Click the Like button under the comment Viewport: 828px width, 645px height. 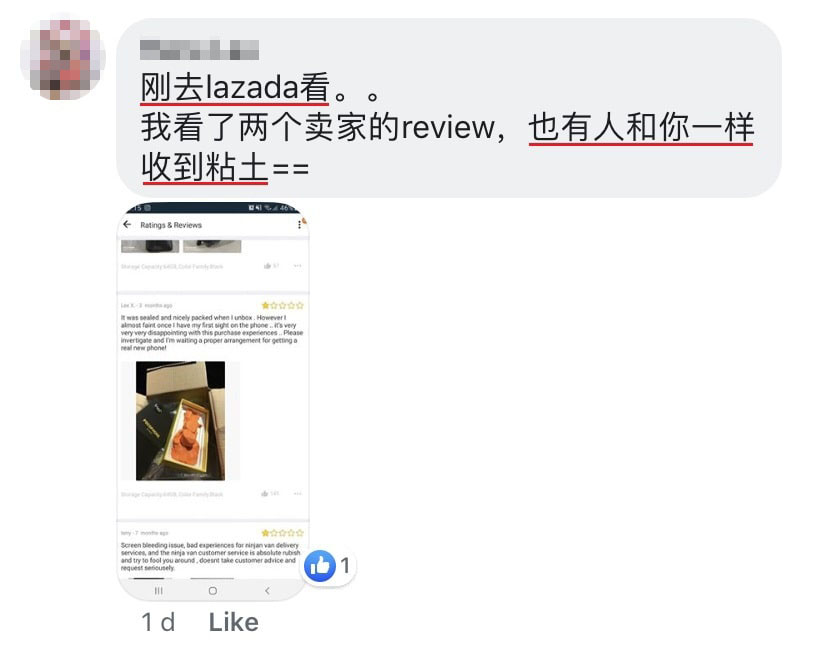(233, 622)
